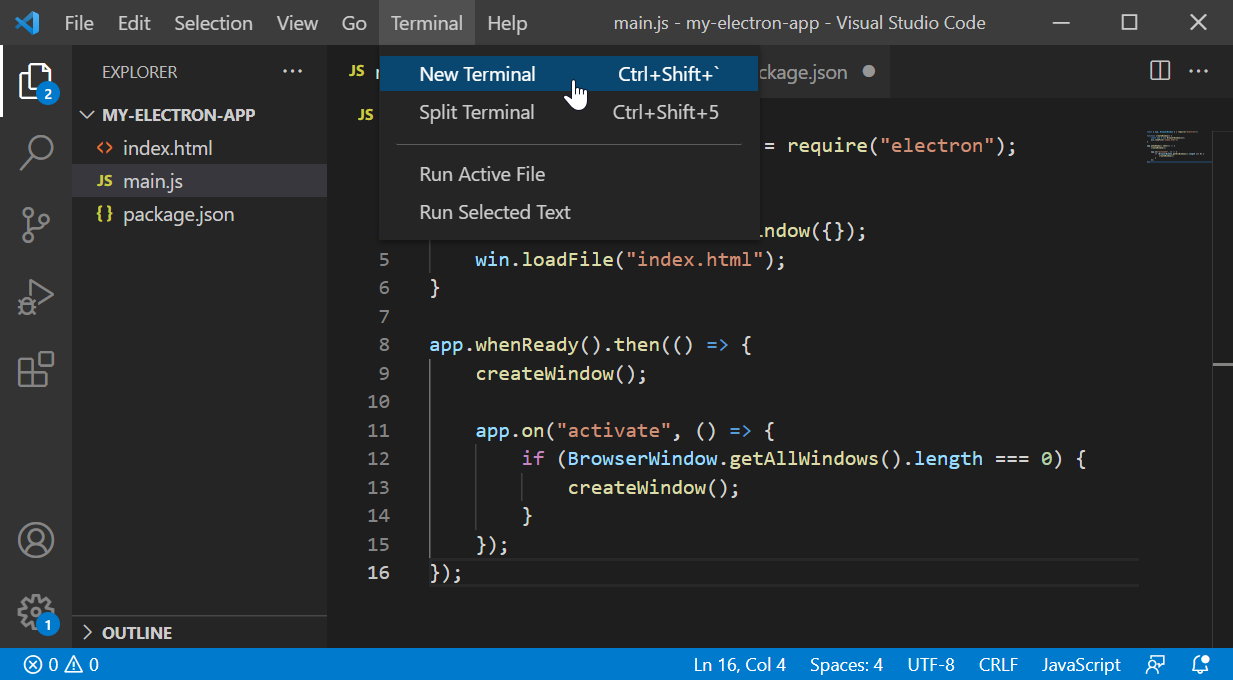This screenshot has width=1233, height=680.
Task: Click the errors and warnings indicator
Action: 62,664
